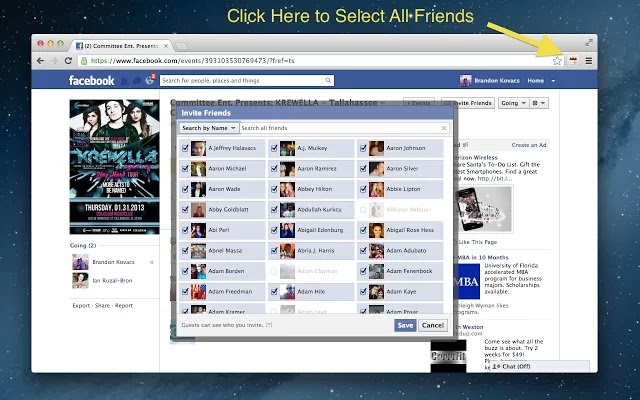This screenshot has width=640, height=400.
Task: Remove Brandon Kovacs from Going list
Action: (151, 262)
